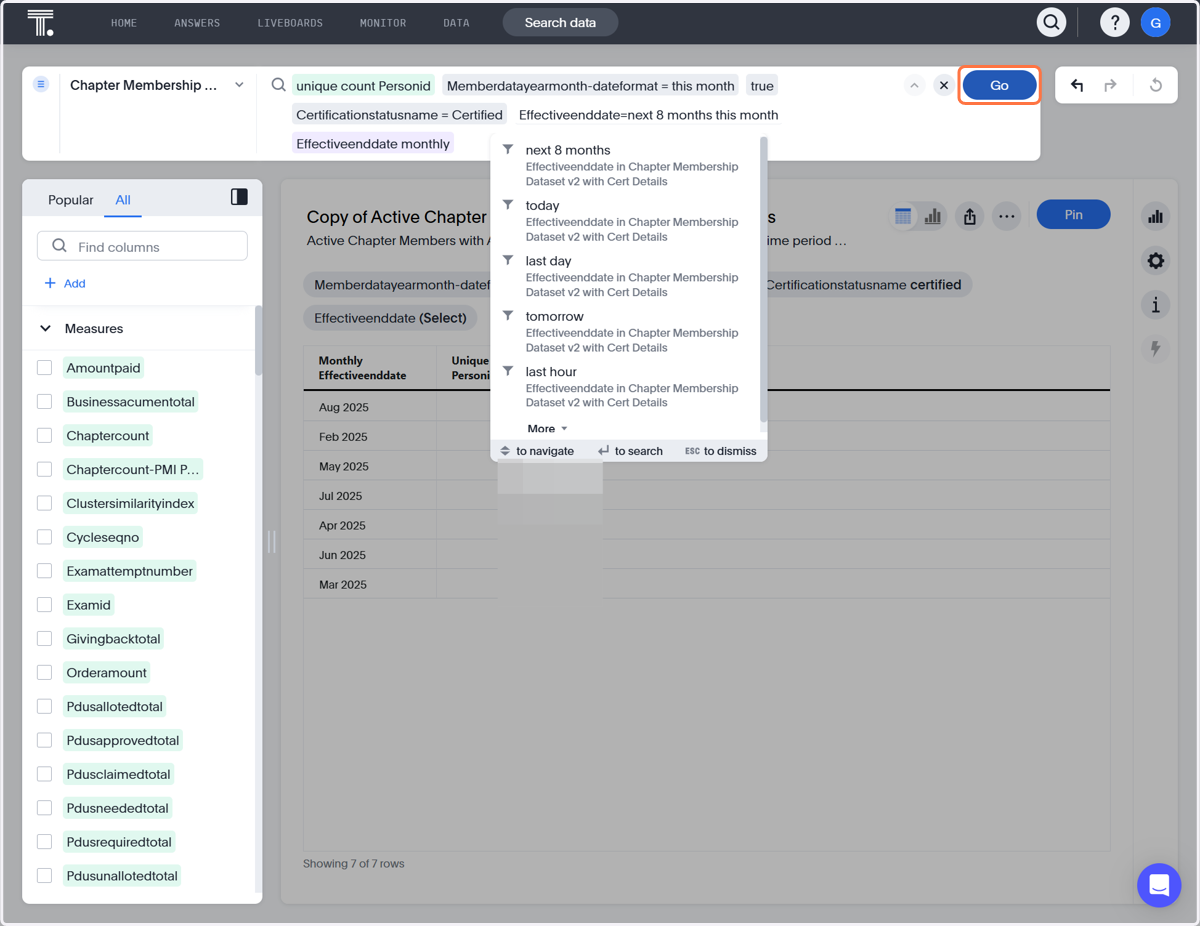Switch to table view icon
Image resolution: width=1200 pixels, height=926 pixels.
point(903,216)
